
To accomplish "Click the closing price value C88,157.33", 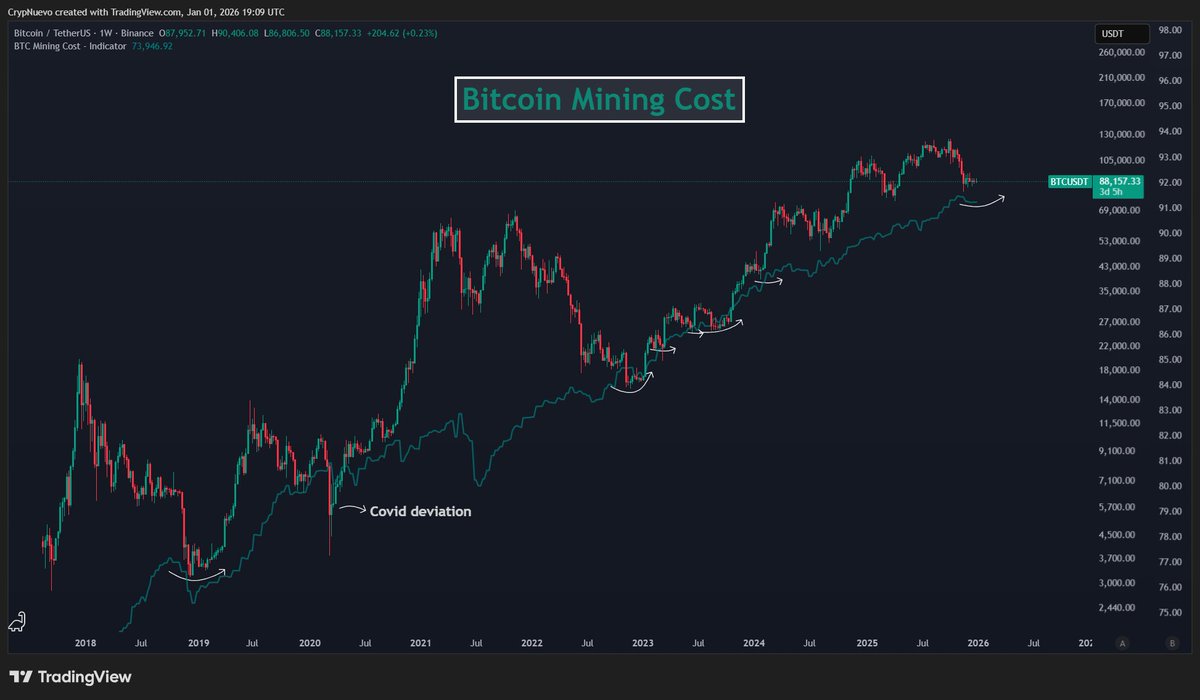I will tap(337, 32).
